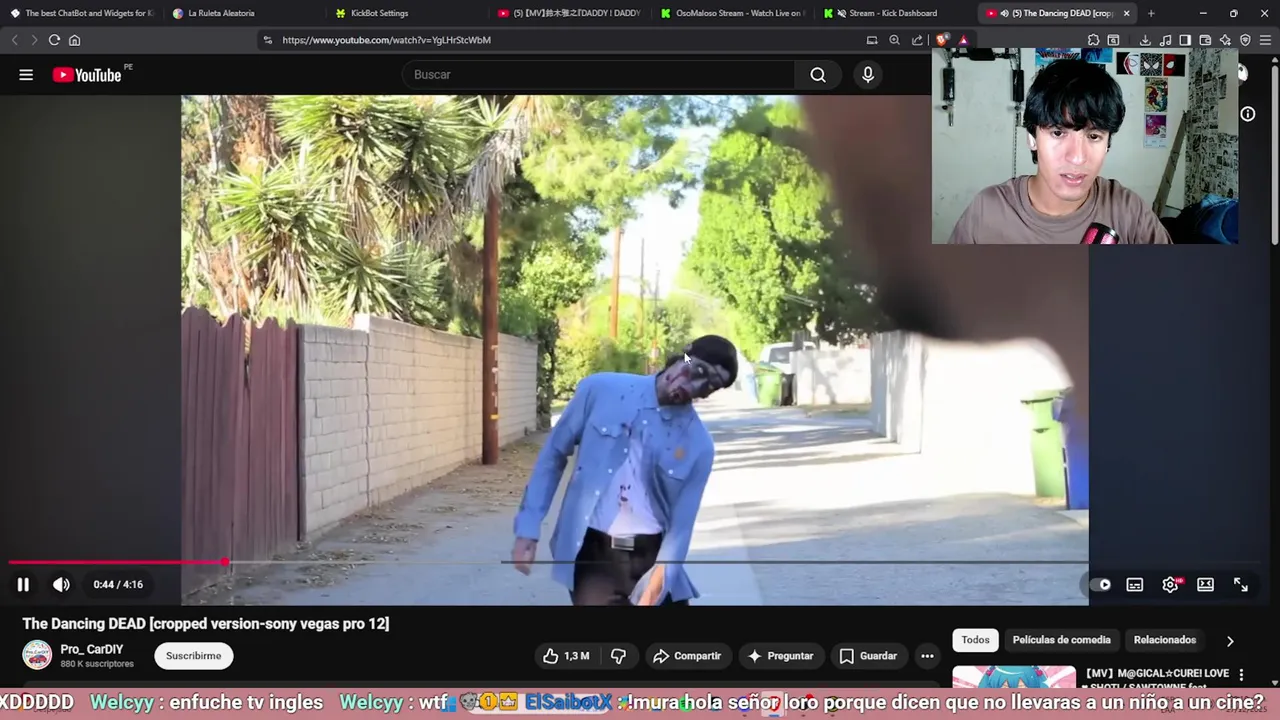This screenshot has height=720, width=1280.
Task: Open browser main menu hamburger
Action: click(x=1266, y=40)
